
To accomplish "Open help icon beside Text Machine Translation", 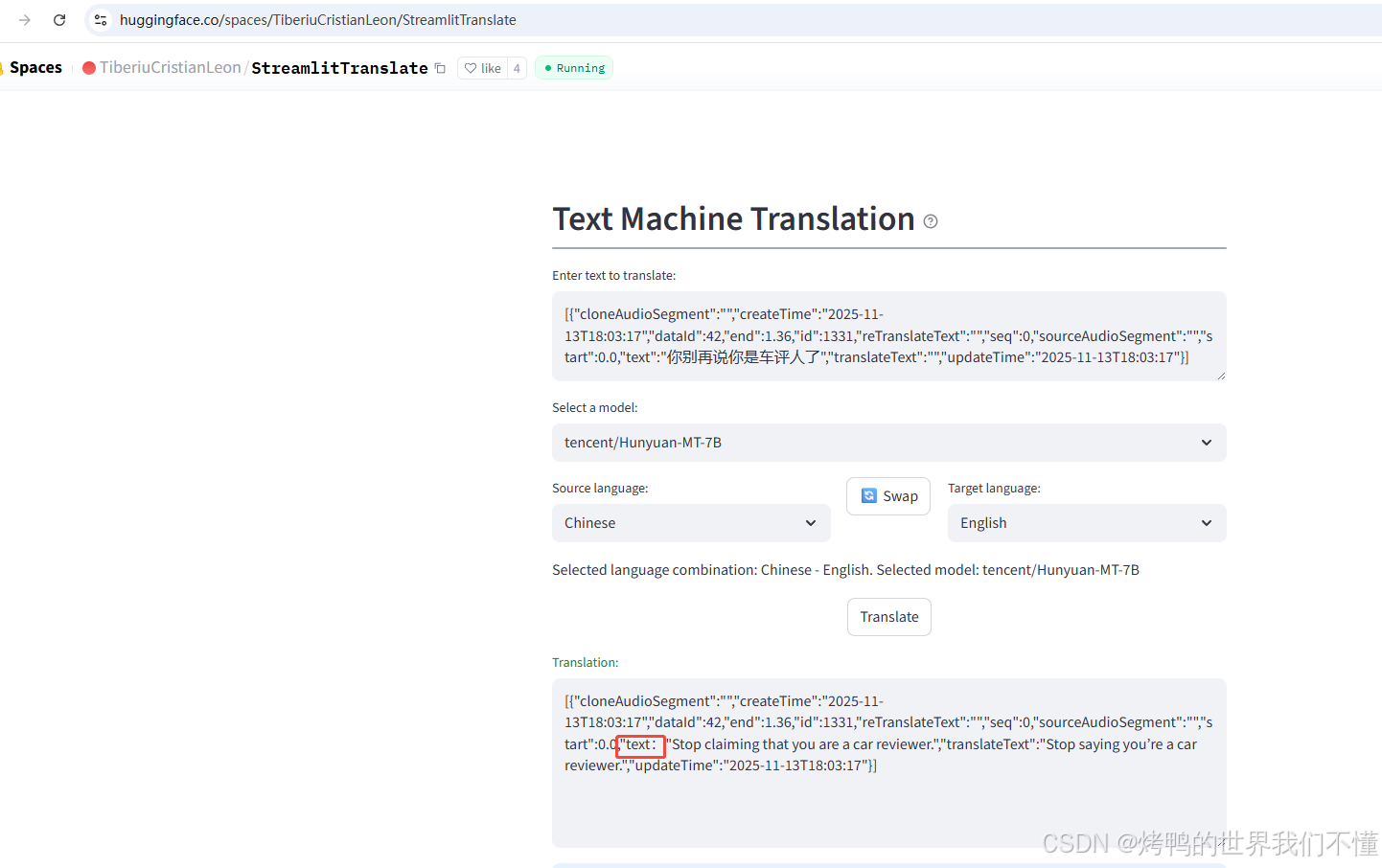I will pyautogui.click(x=931, y=221).
